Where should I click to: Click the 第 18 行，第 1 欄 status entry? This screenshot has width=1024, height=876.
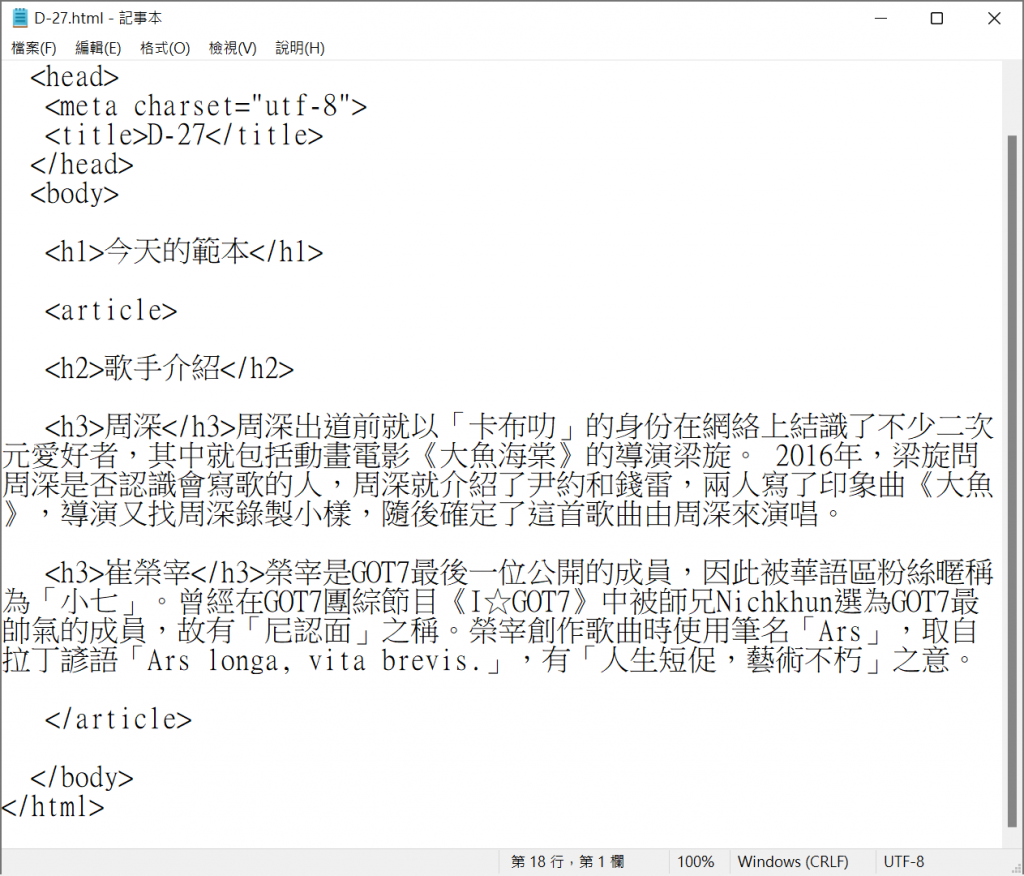click(567, 862)
